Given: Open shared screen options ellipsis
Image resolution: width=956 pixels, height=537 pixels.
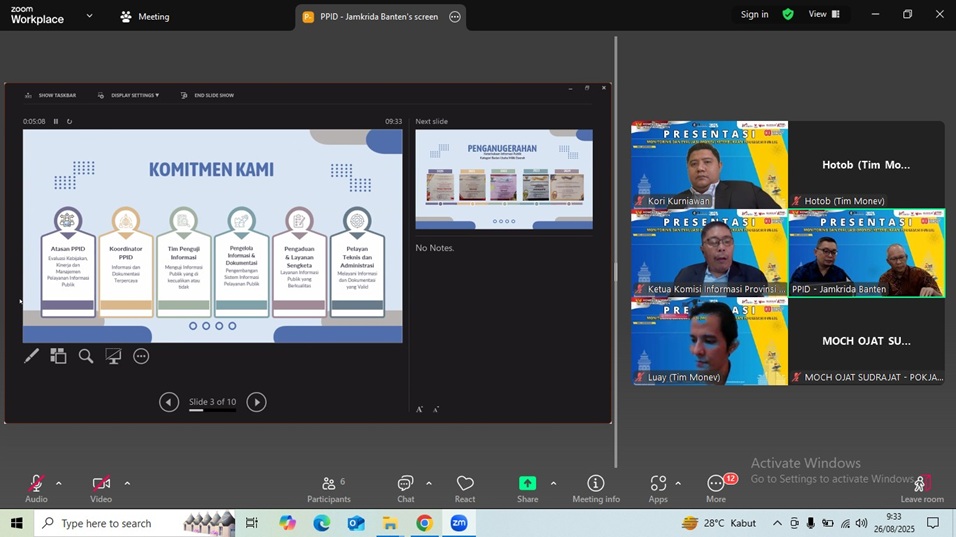Looking at the screenshot, I should pyautogui.click(x=455, y=16).
